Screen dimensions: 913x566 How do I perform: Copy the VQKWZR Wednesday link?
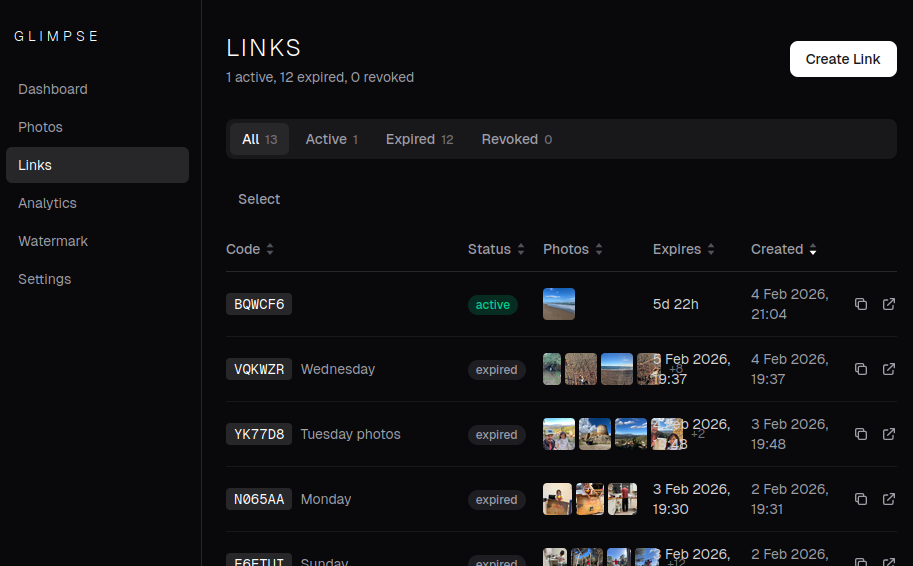point(861,369)
